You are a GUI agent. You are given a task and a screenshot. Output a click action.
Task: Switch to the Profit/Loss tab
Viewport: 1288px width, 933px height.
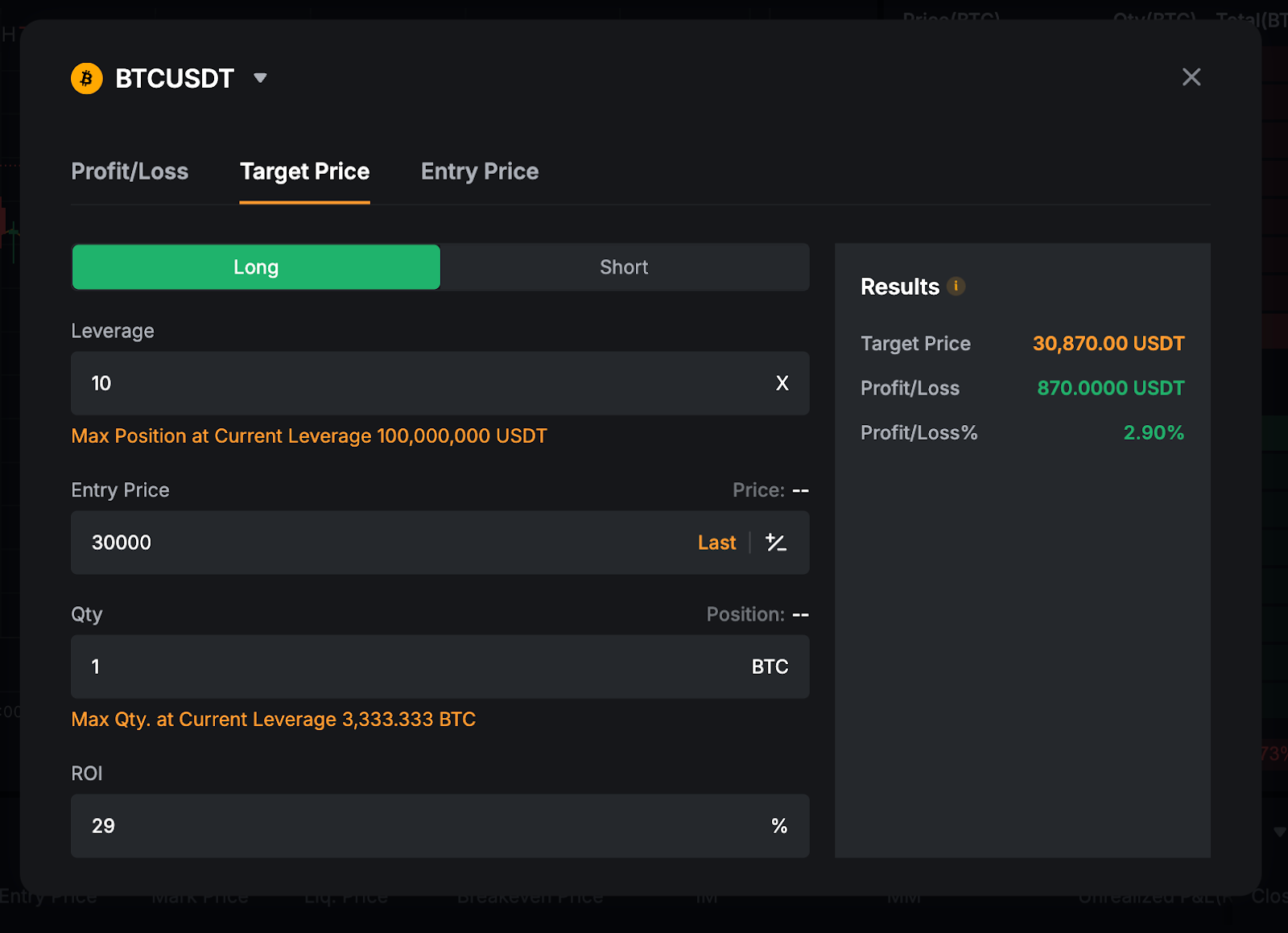pos(130,171)
